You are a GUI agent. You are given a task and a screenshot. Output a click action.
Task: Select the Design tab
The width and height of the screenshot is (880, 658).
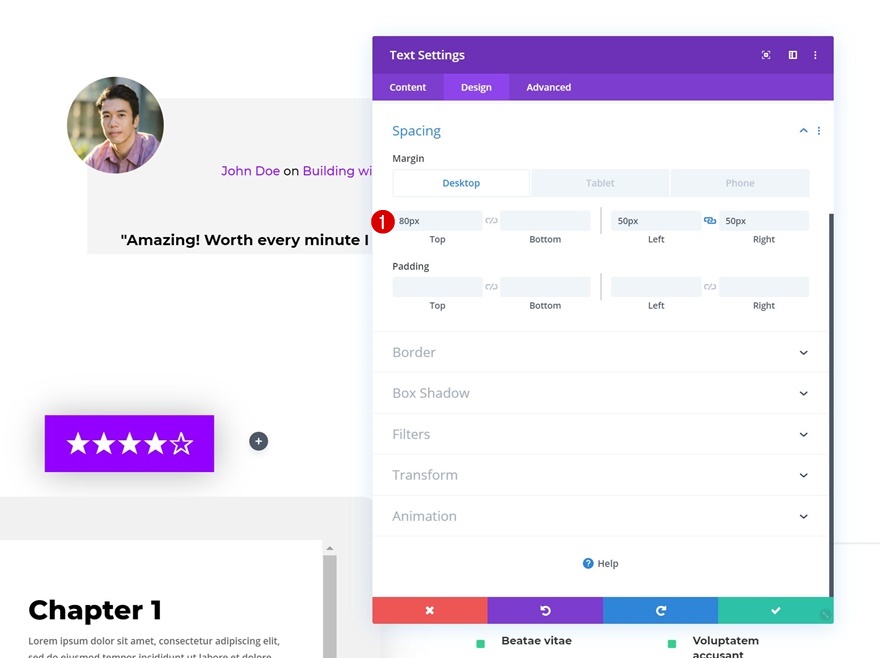click(x=476, y=87)
